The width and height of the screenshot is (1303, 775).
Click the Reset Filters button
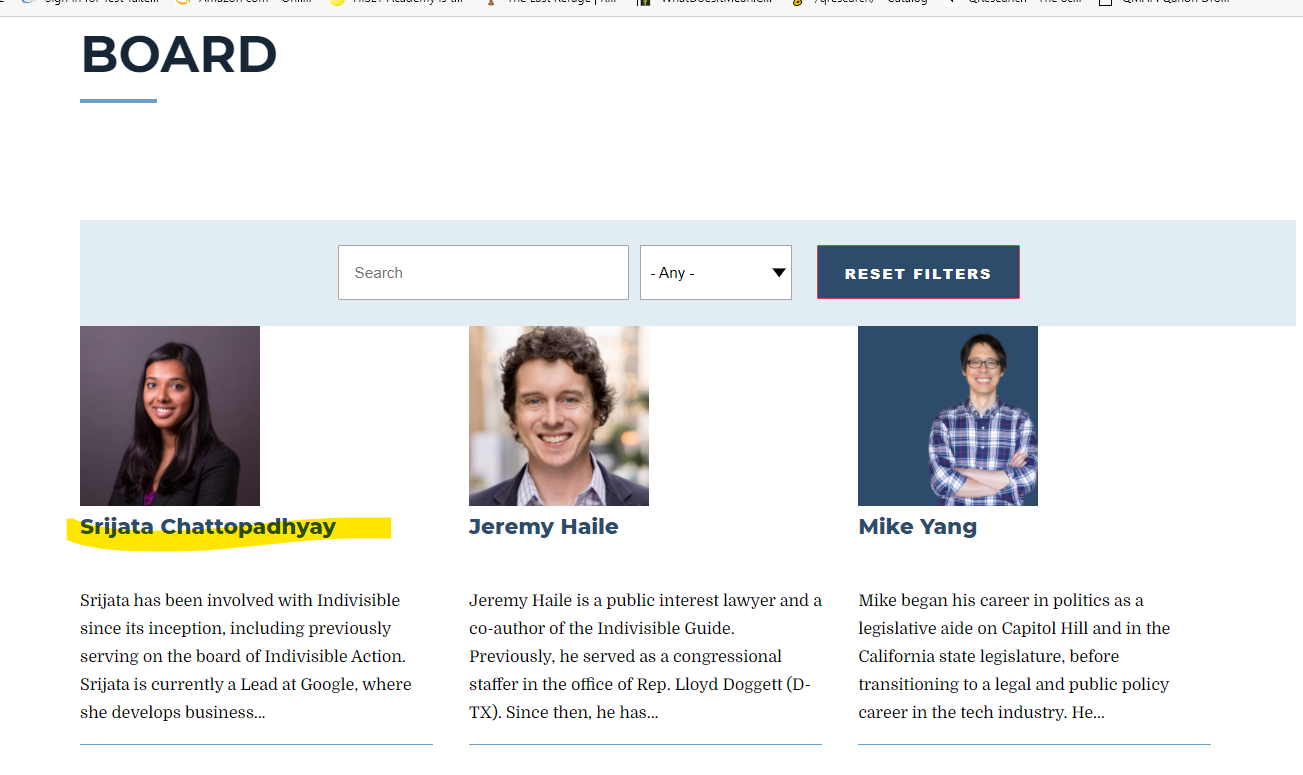point(918,272)
